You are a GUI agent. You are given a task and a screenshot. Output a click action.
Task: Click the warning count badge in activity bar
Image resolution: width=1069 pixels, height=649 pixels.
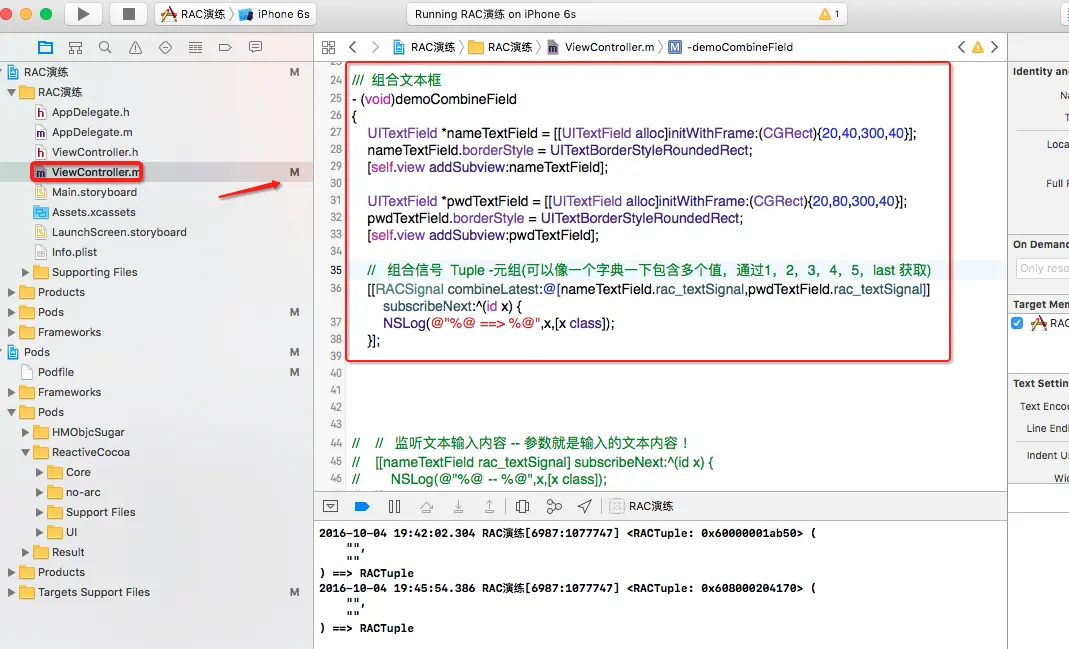830,14
